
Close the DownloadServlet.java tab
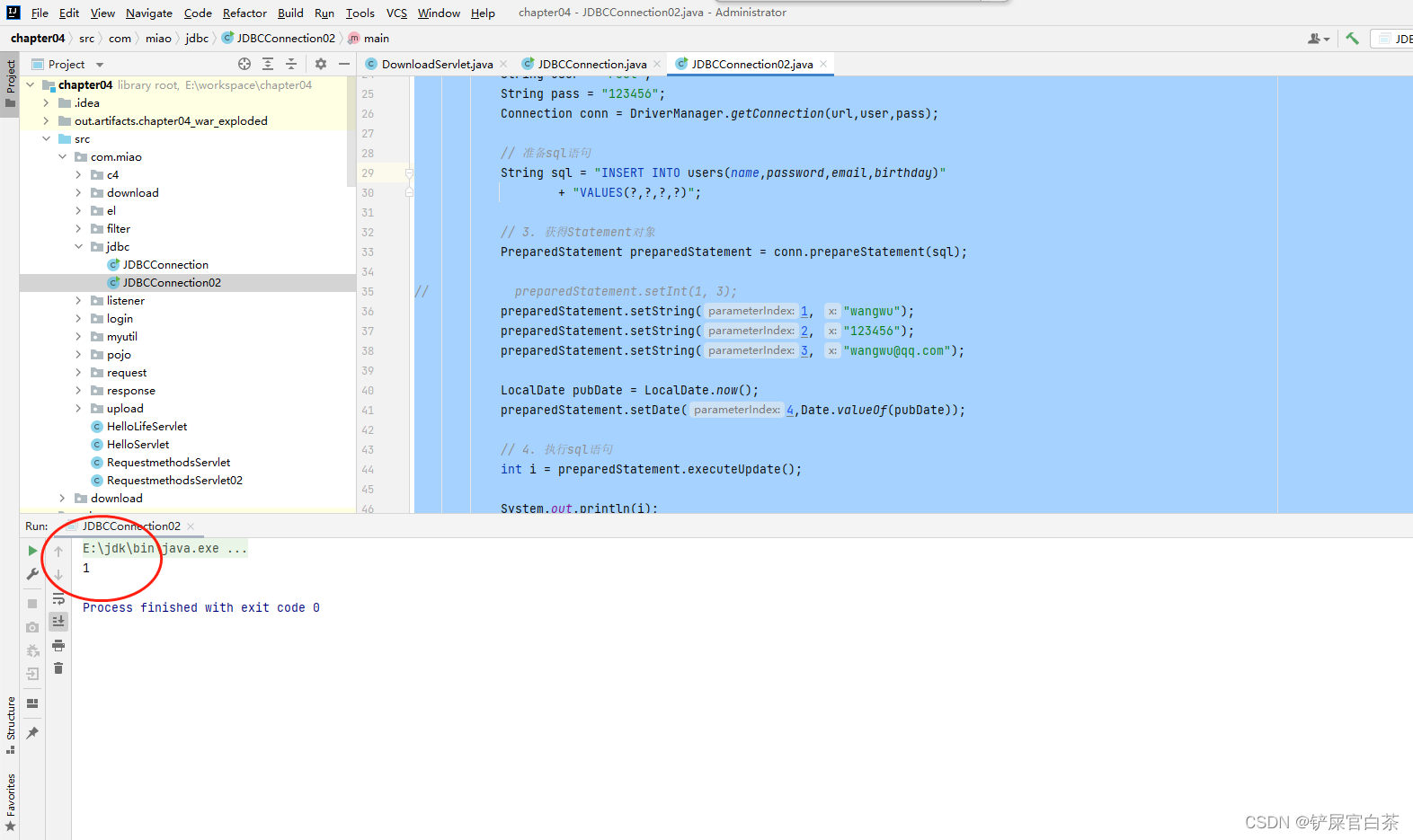tap(503, 64)
